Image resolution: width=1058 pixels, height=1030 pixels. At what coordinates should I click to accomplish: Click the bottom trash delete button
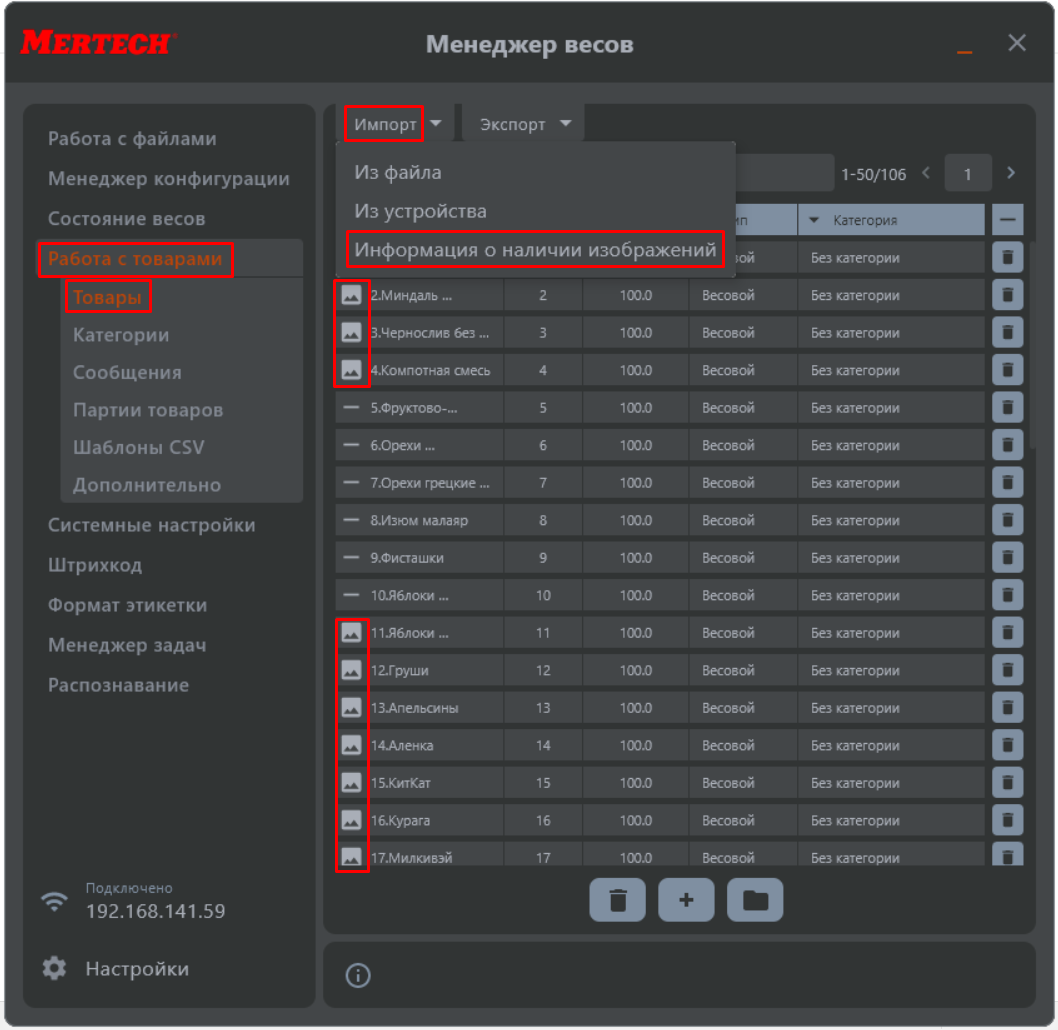[x=618, y=900]
